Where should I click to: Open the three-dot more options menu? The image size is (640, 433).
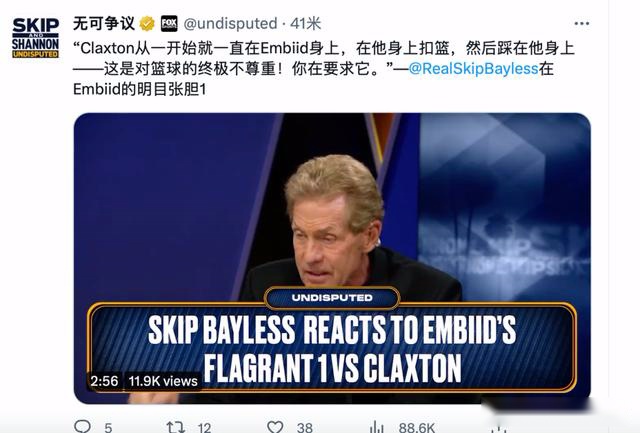pyautogui.click(x=582, y=24)
